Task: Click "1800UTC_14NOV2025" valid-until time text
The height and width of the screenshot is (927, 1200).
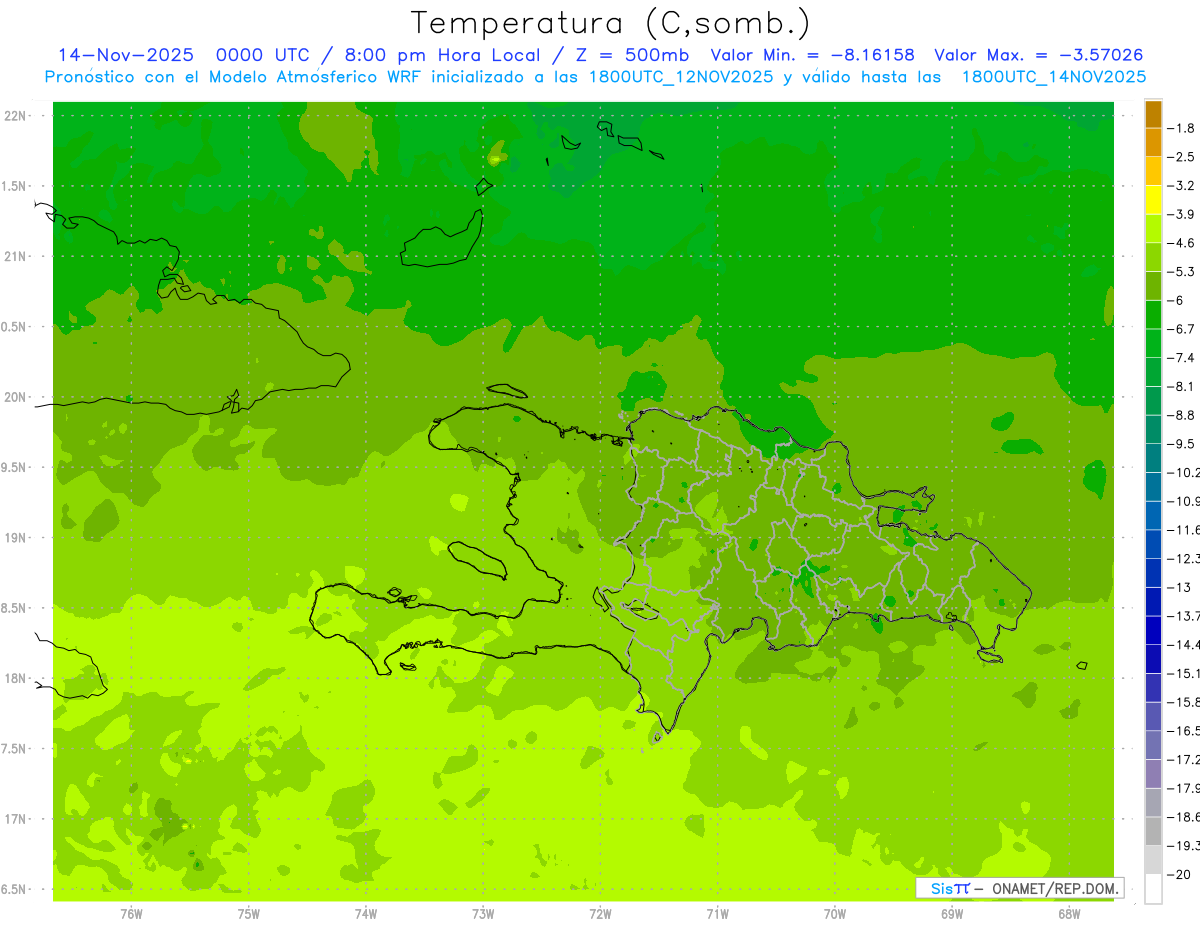Action: pos(1053,77)
